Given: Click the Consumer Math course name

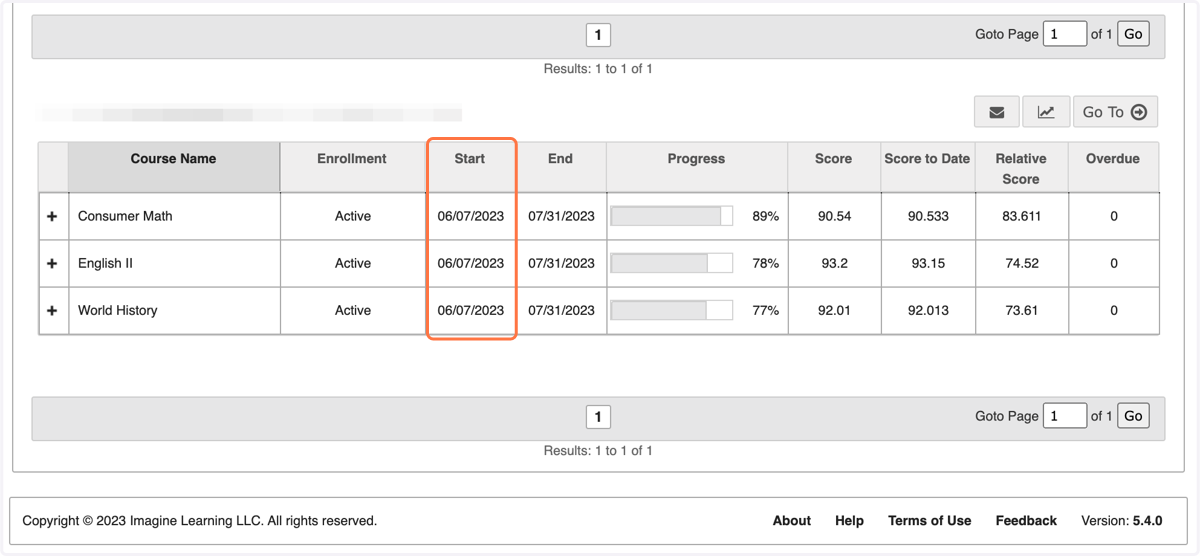Looking at the screenshot, I should pos(125,216).
